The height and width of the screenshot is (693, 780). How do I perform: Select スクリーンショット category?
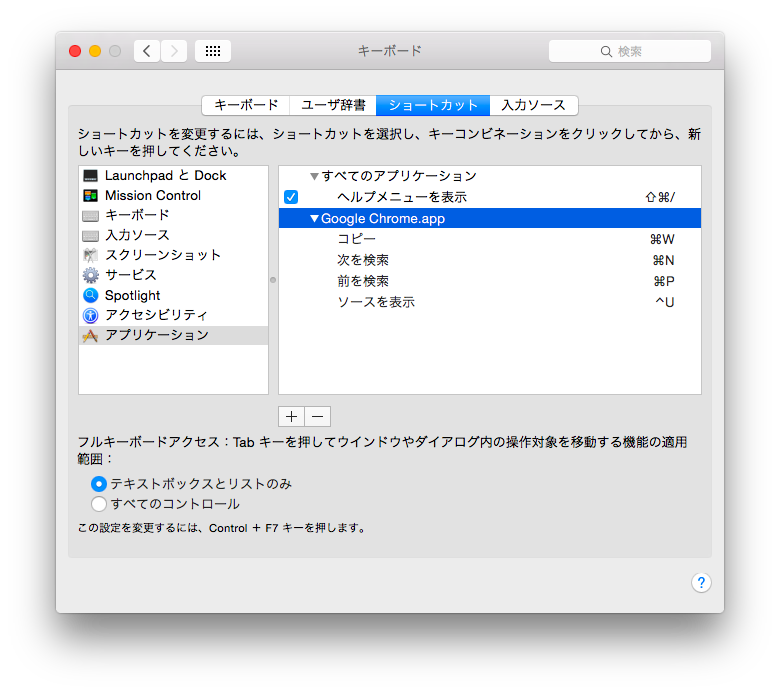(x=174, y=255)
